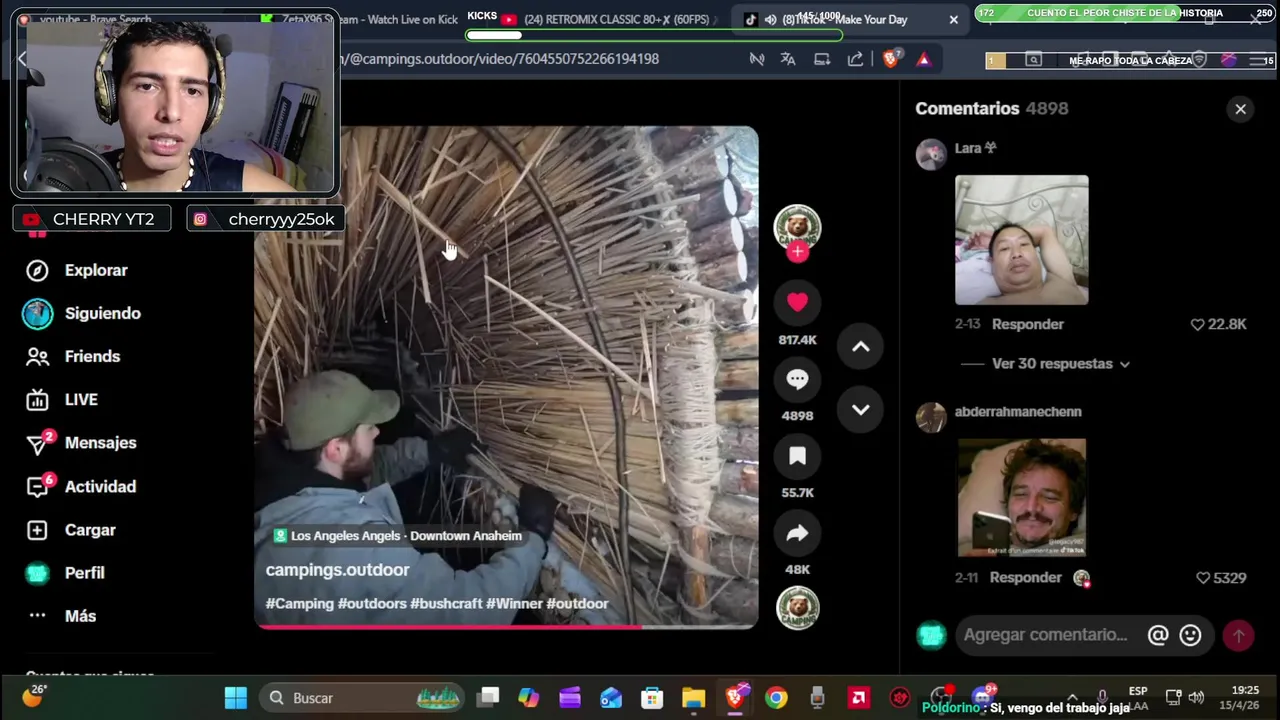Viewport: 1280px width, 720px height.
Task: Open the #bushcraft hashtag
Action: [446, 604]
